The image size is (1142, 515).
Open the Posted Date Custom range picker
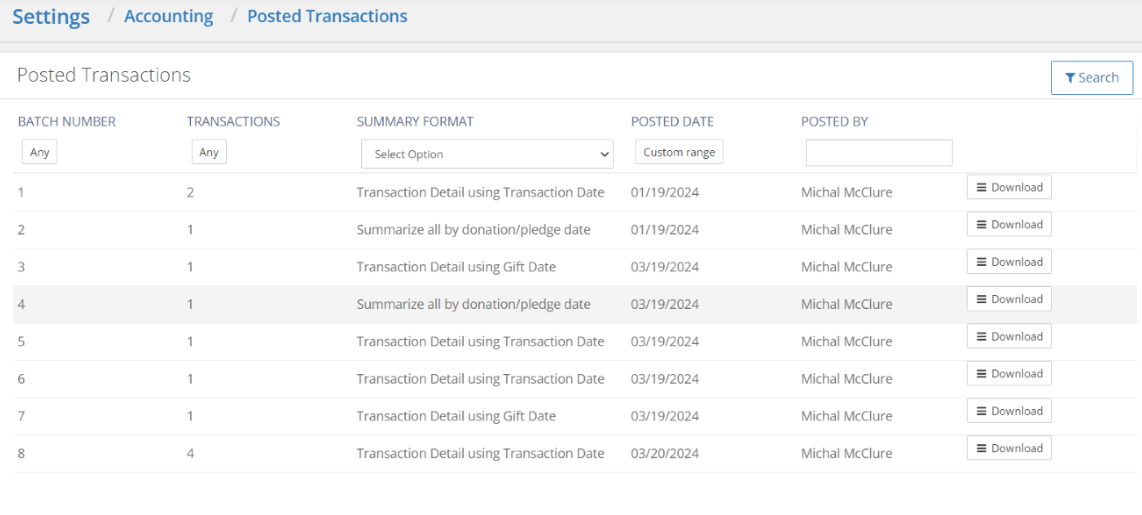(x=679, y=152)
